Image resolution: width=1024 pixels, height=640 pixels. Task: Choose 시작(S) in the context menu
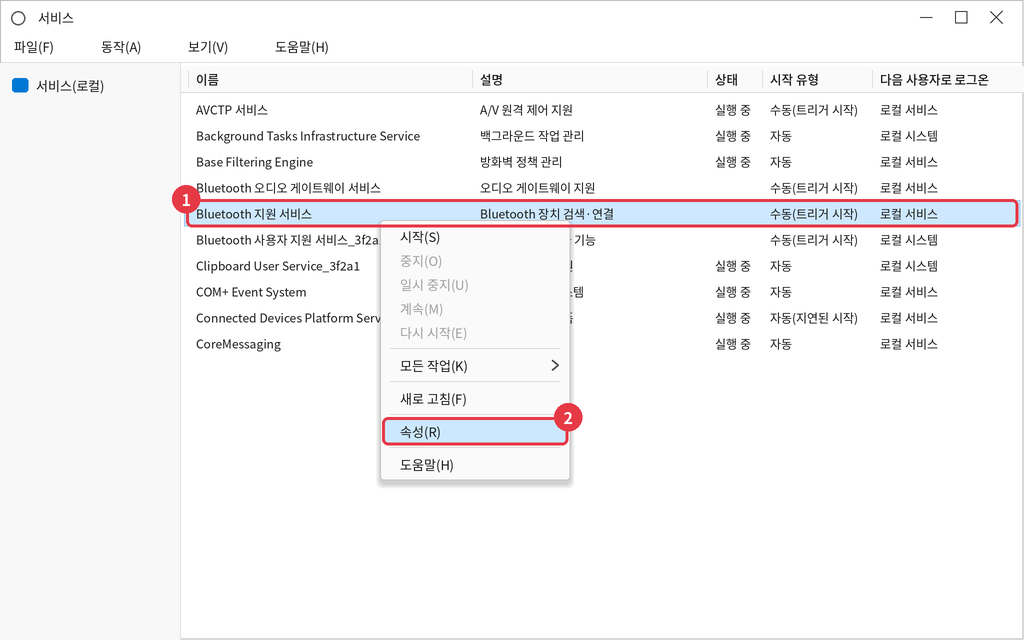pyautogui.click(x=475, y=237)
